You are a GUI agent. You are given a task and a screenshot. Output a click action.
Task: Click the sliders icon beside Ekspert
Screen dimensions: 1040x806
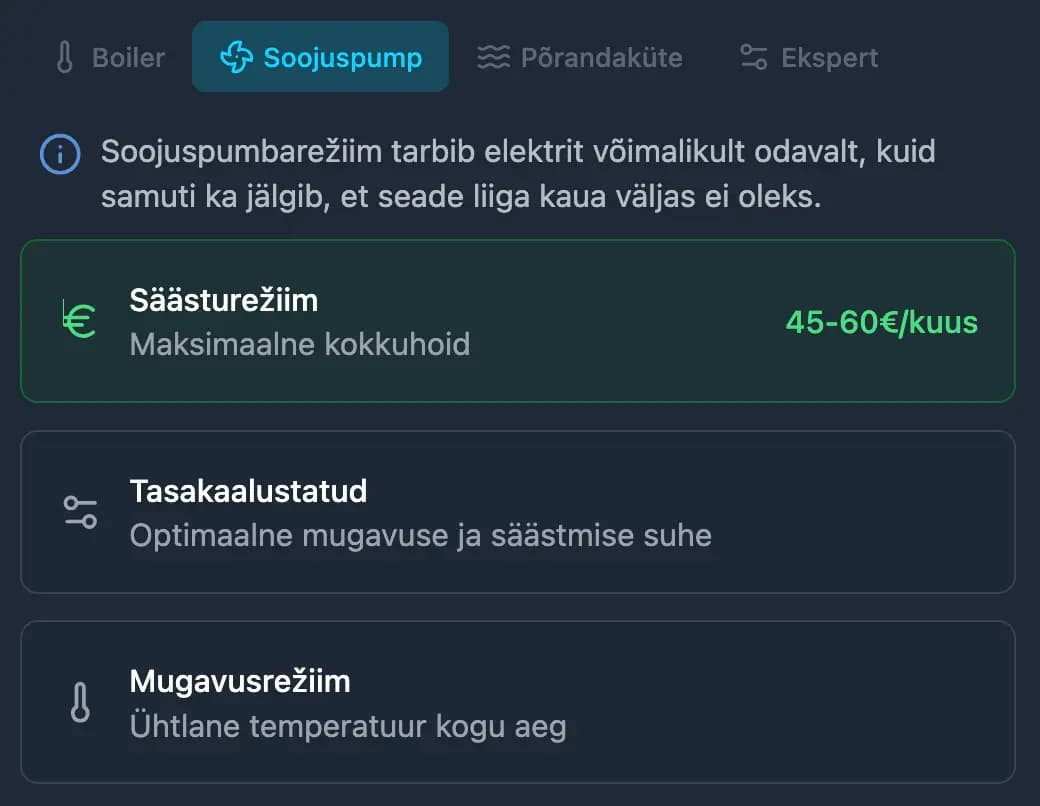[753, 57]
